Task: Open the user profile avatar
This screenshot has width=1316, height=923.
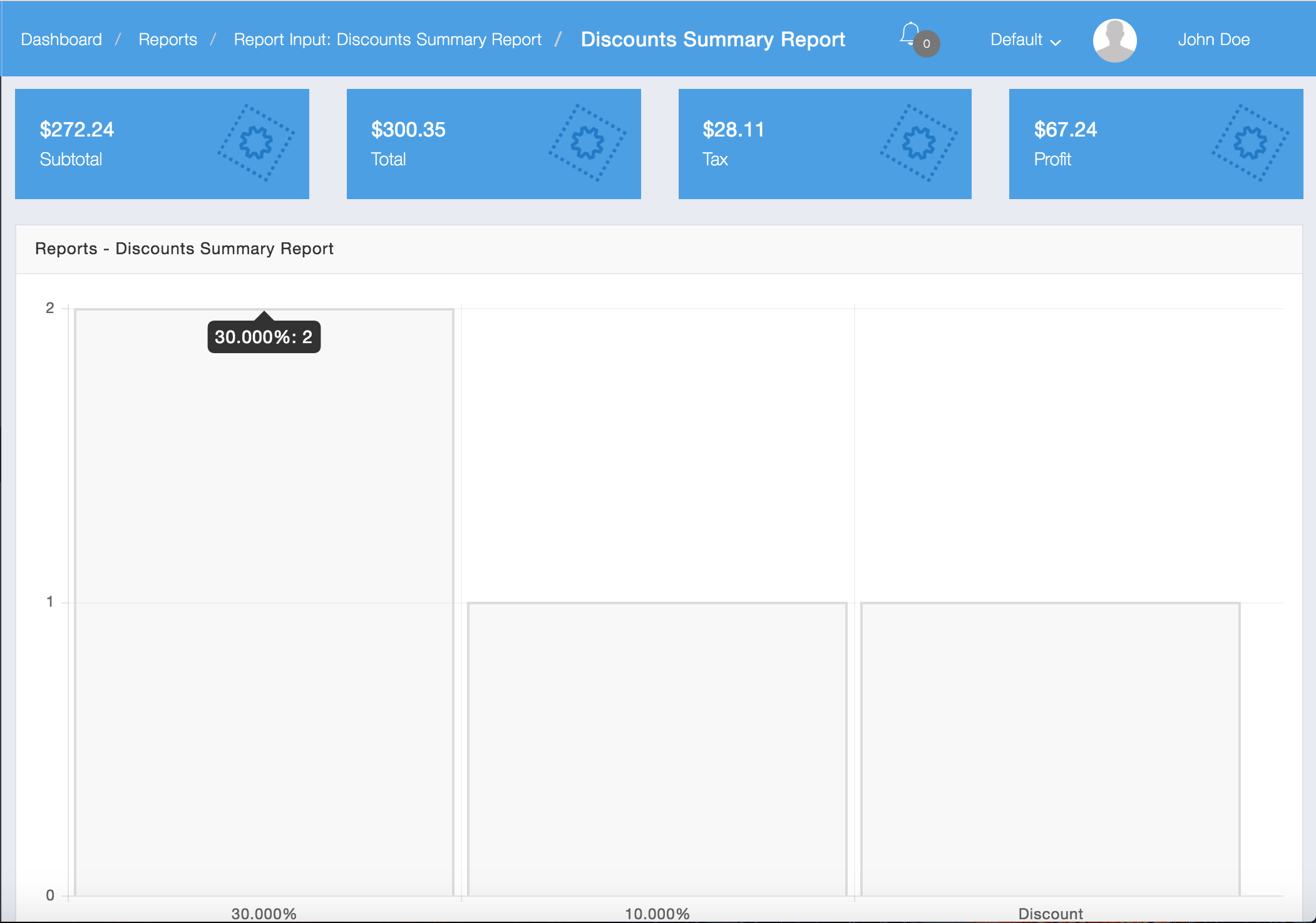Action: pos(1114,39)
